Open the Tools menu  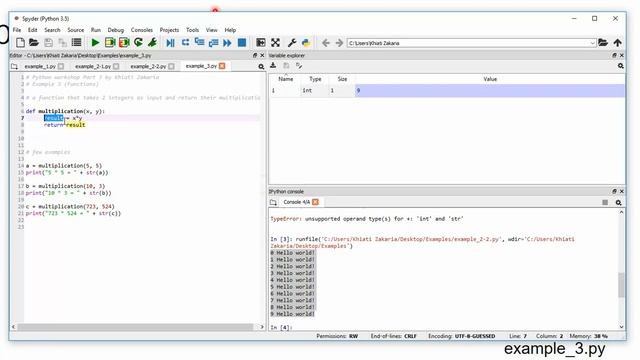tap(192, 30)
